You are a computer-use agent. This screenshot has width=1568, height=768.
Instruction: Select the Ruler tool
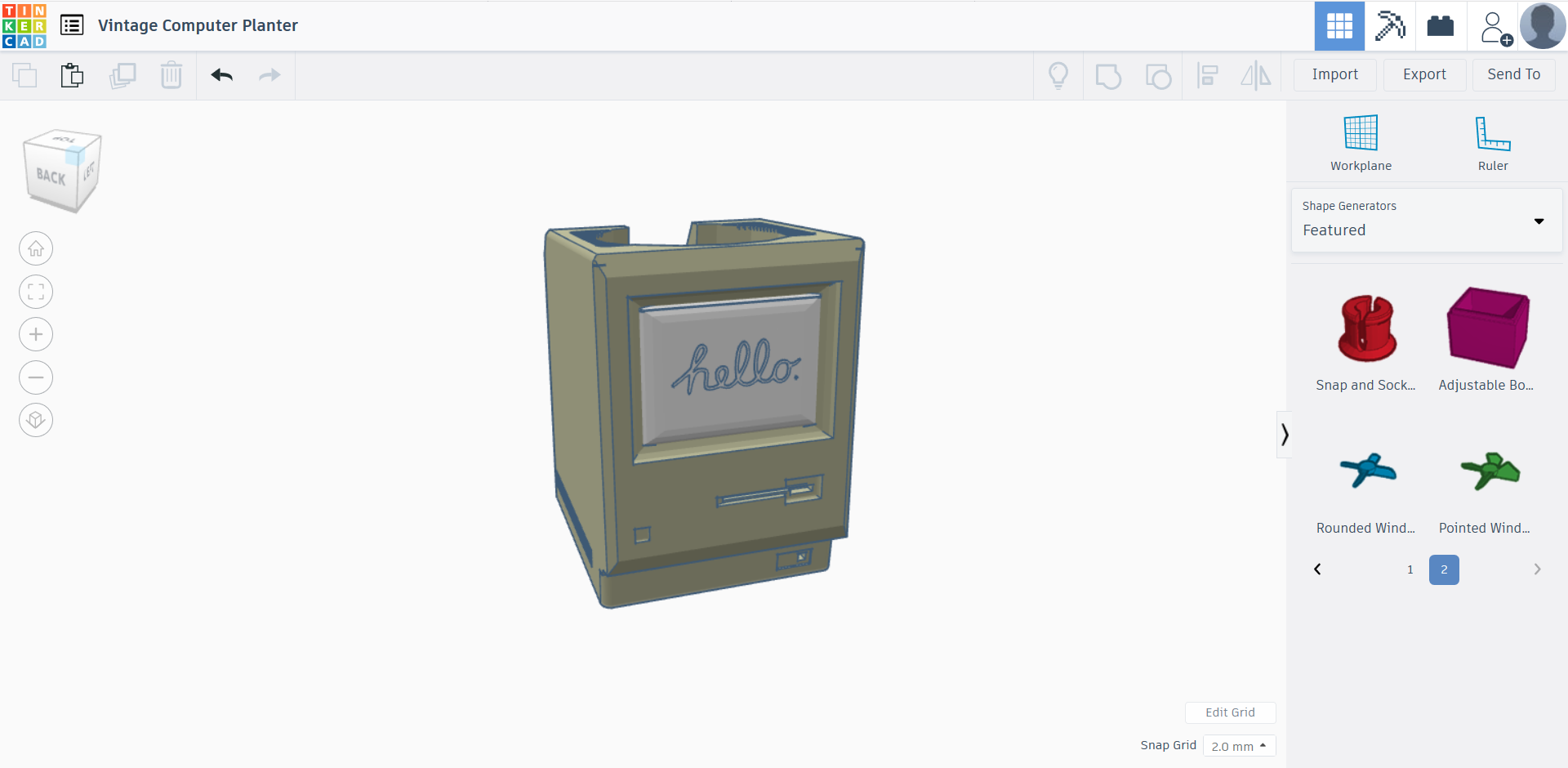coord(1493,143)
